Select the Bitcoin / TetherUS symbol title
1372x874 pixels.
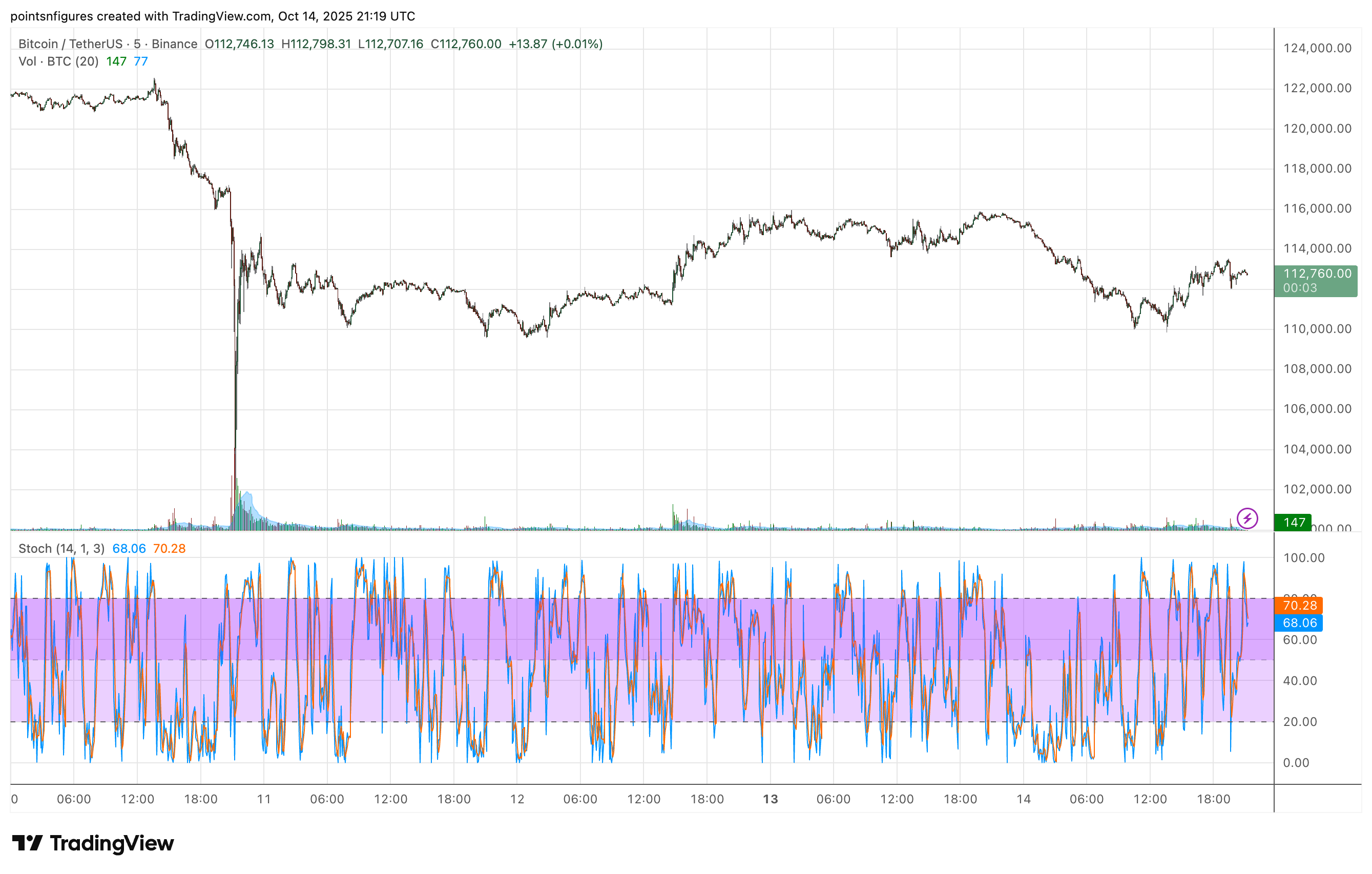[x=71, y=44]
